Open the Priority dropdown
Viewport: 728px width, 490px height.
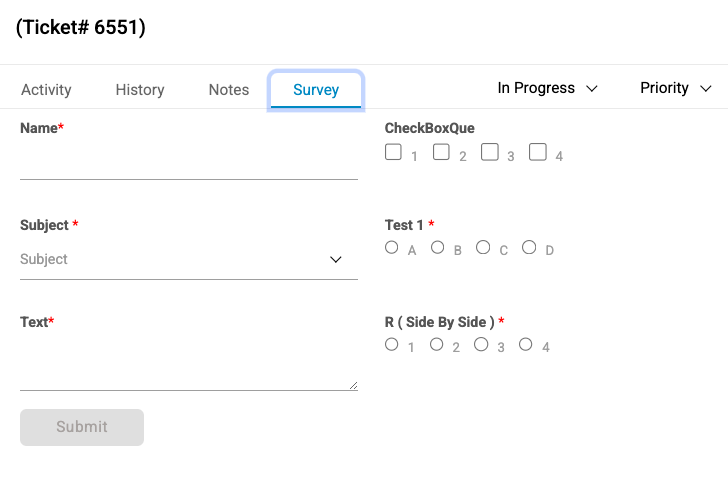pyautogui.click(x=676, y=88)
